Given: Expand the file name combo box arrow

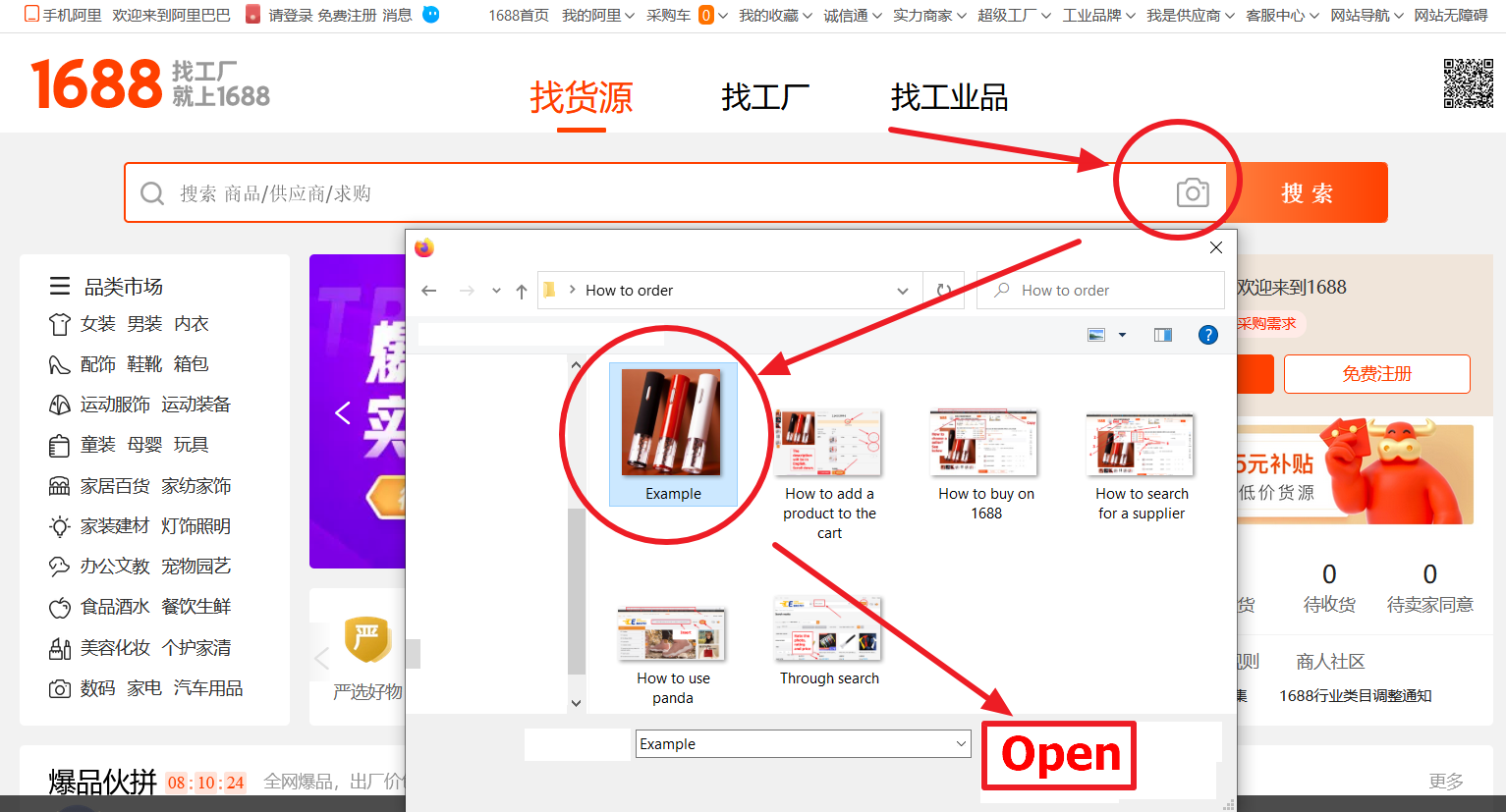Looking at the screenshot, I should coord(961,744).
